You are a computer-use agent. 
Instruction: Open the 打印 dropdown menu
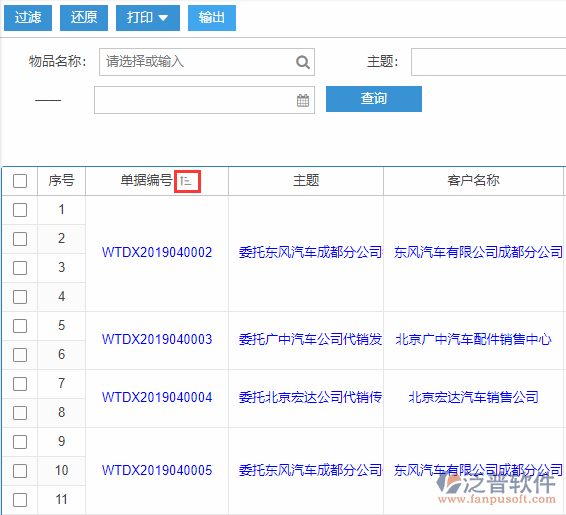click(148, 18)
